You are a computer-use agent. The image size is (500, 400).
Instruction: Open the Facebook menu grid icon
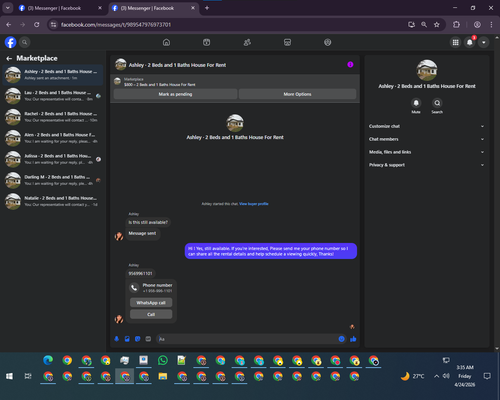[455, 42]
